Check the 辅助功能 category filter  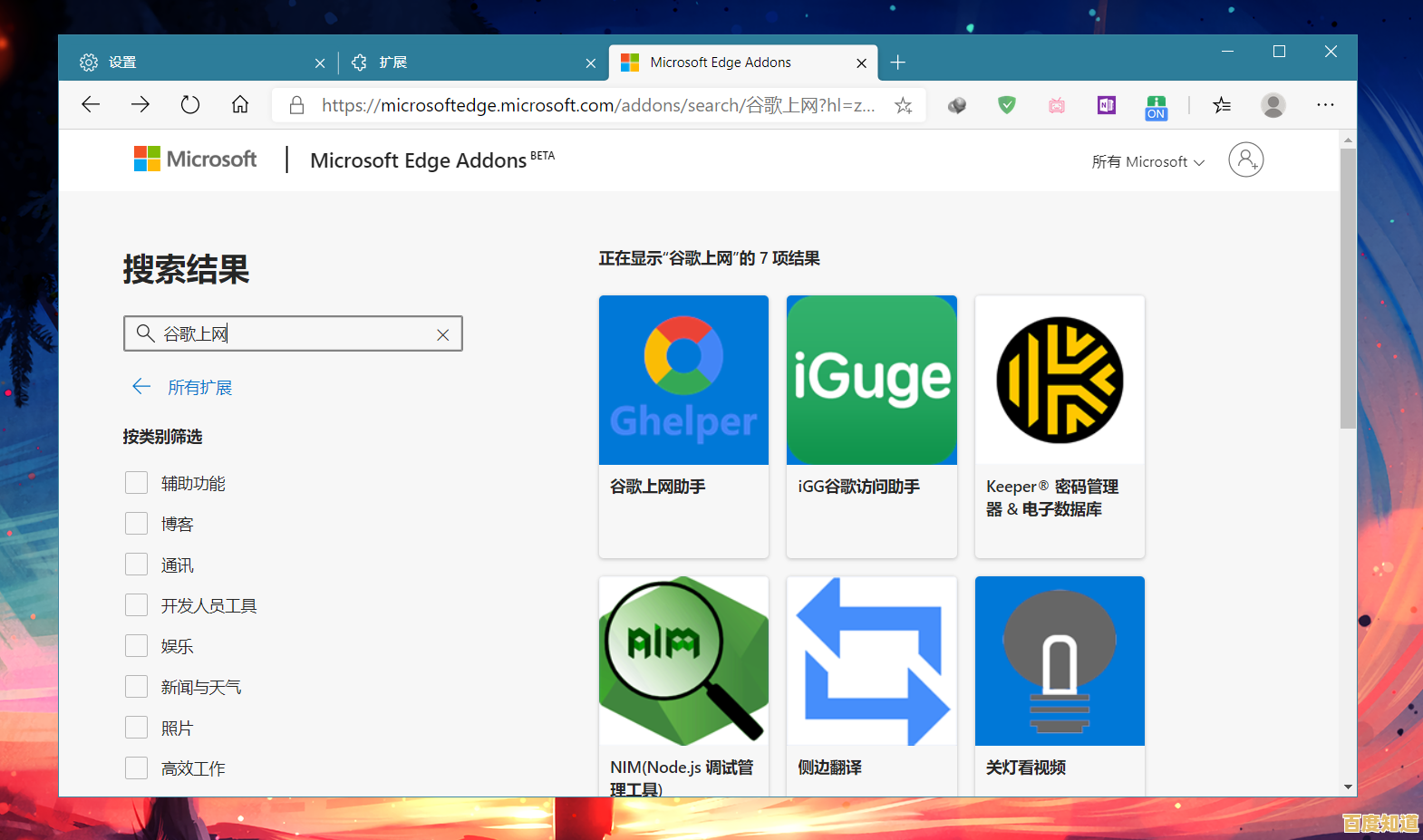(136, 483)
